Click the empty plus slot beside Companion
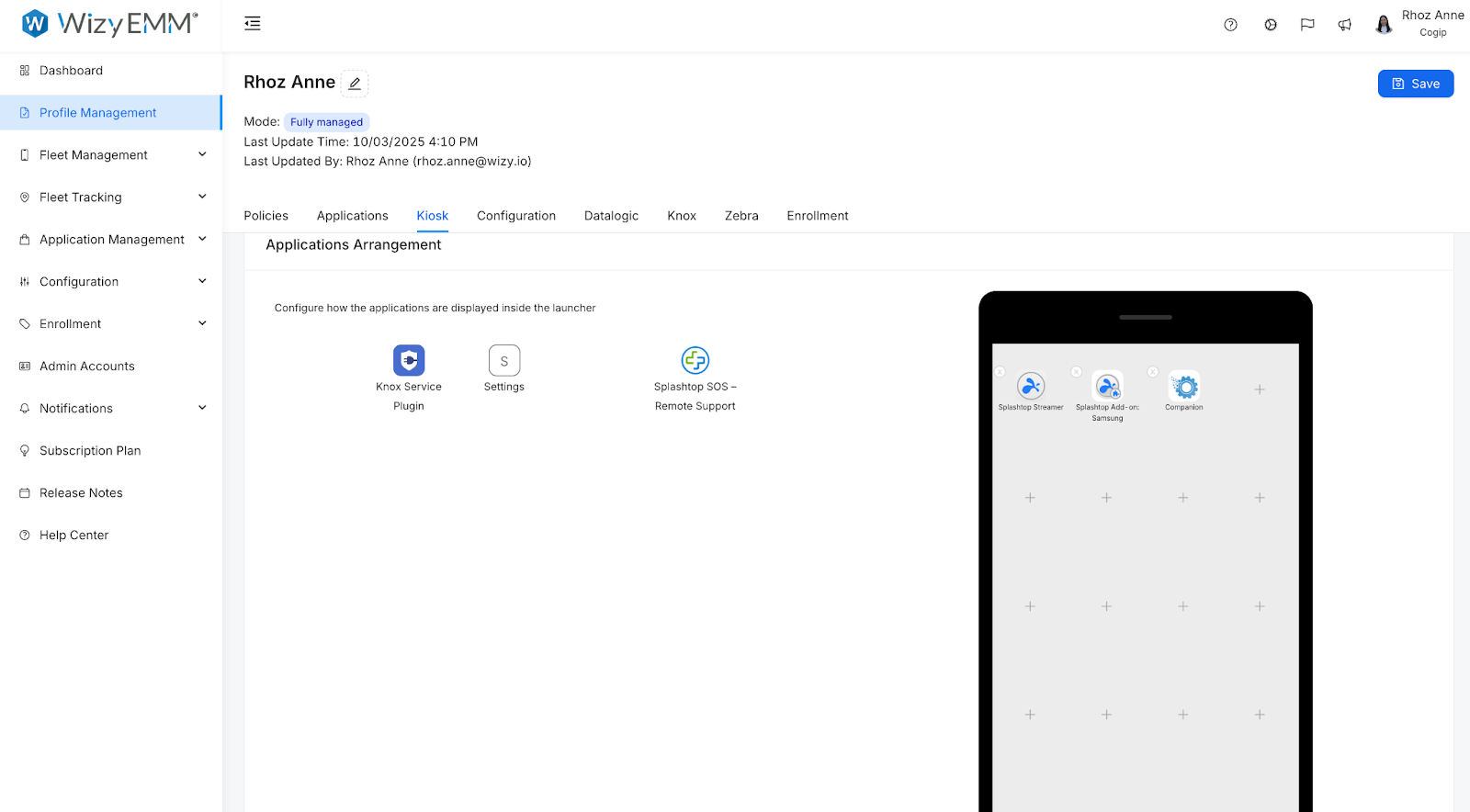This screenshot has width=1470, height=812. [x=1260, y=389]
